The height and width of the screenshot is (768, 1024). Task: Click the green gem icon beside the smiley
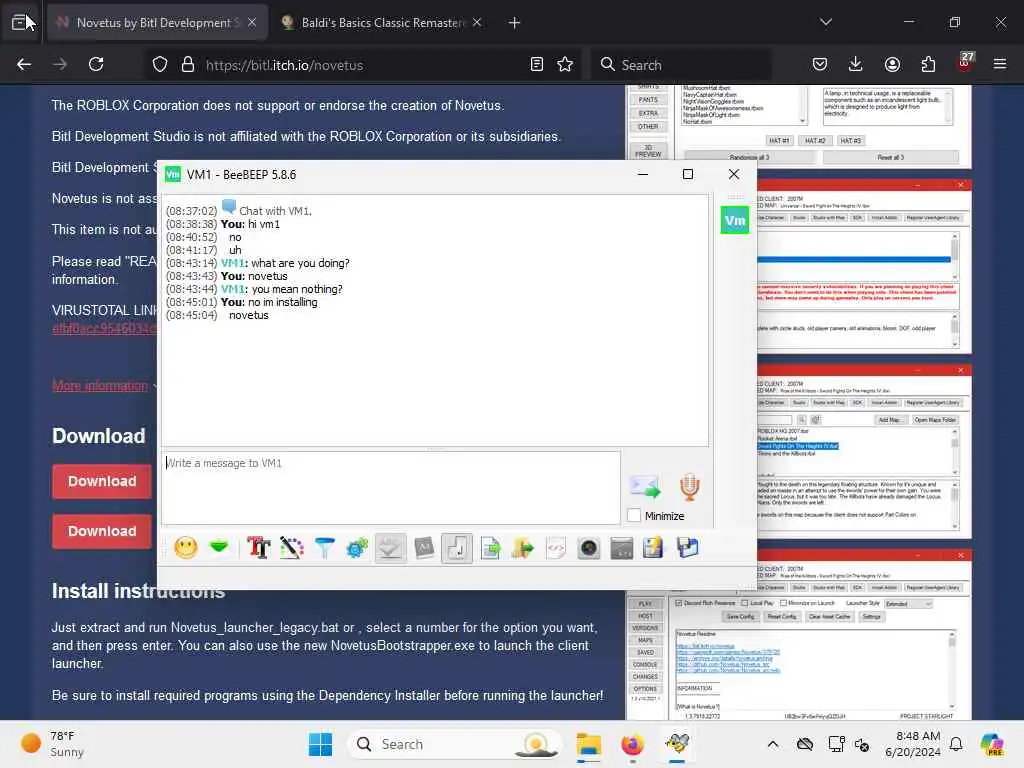coord(219,547)
